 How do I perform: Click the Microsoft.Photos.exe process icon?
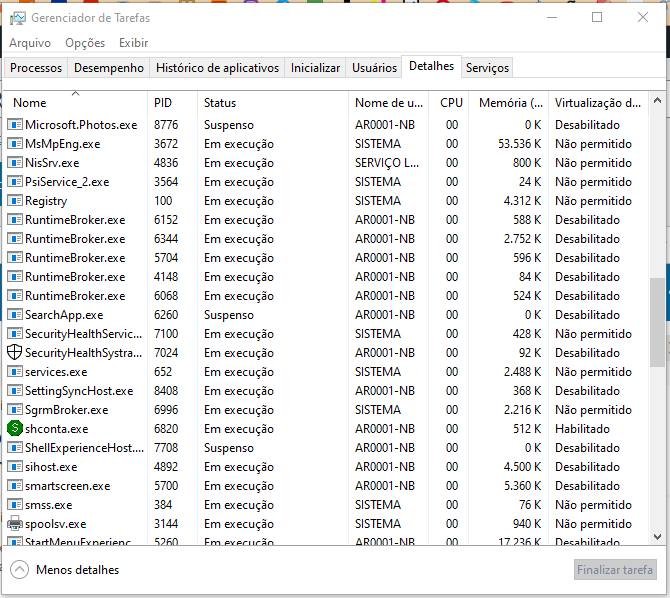pyautogui.click(x=15, y=125)
